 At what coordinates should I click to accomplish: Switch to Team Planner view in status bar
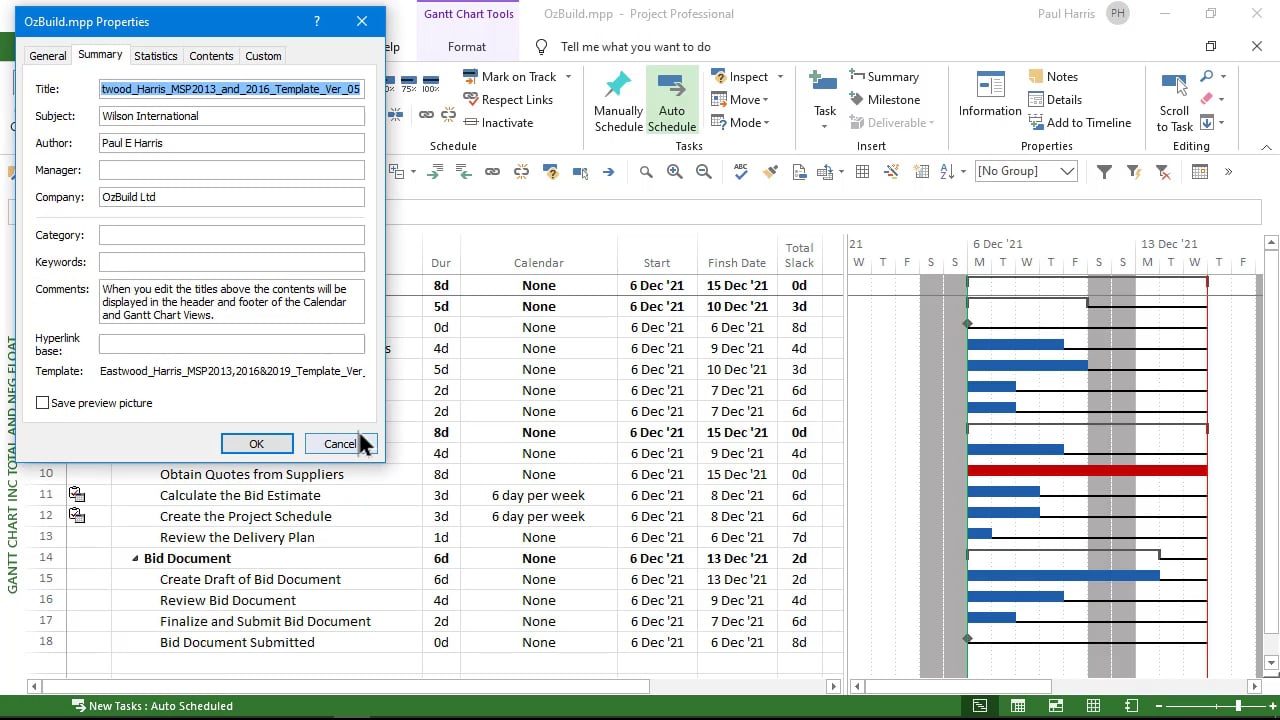tap(1056, 706)
